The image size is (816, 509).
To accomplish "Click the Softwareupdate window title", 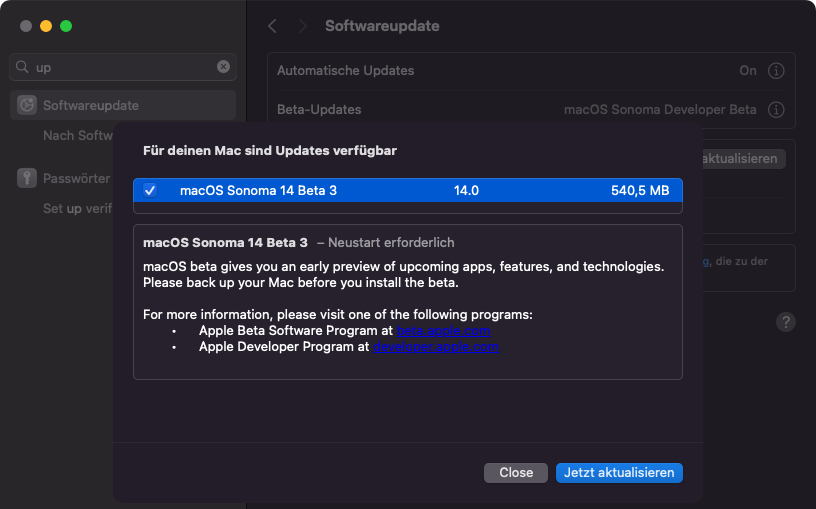I will (382, 26).
